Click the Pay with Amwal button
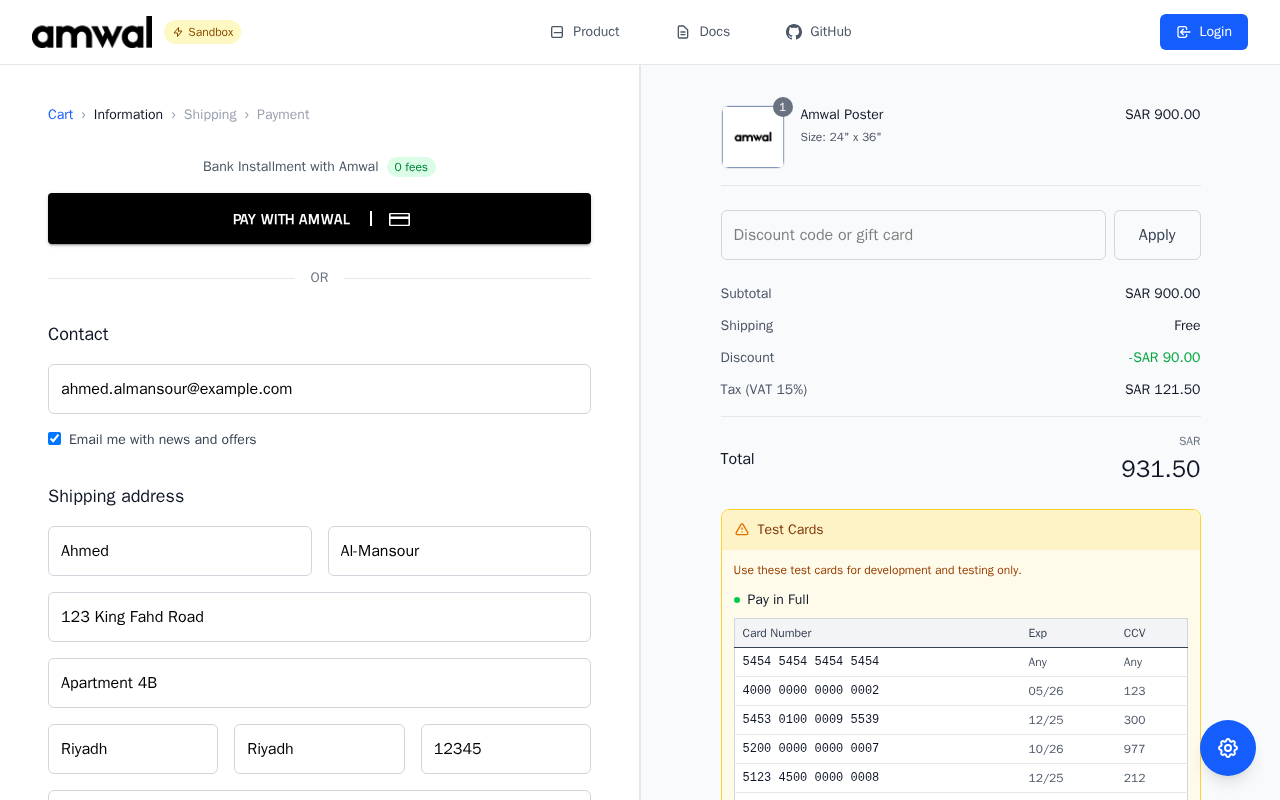1280x800 pixels. (x=319, y=219)
